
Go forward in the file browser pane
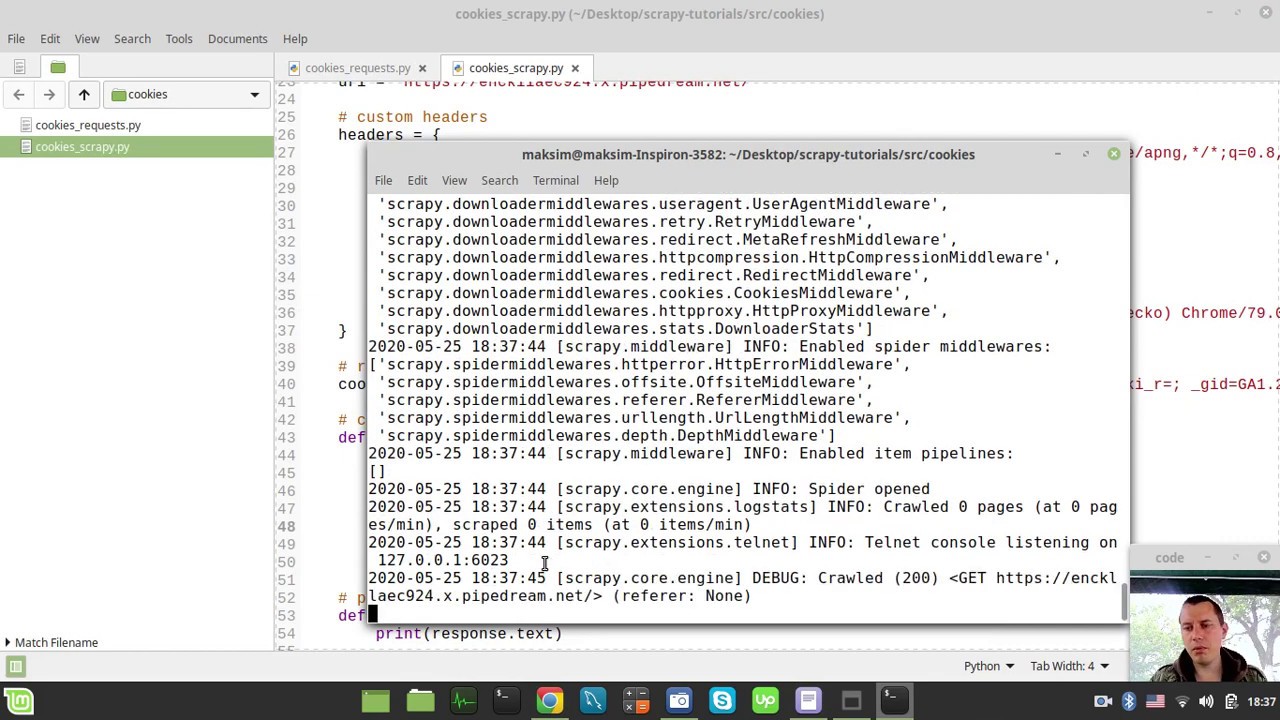(49, 94)
